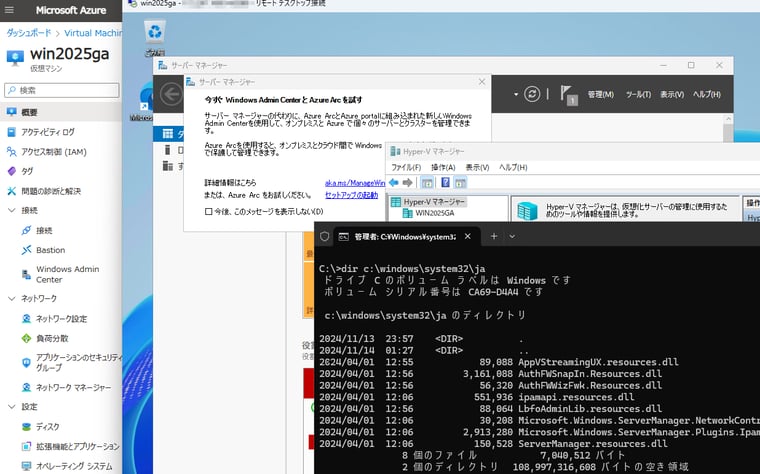Click ServerManager.resources.dll in terminal output

pos(593,443)
